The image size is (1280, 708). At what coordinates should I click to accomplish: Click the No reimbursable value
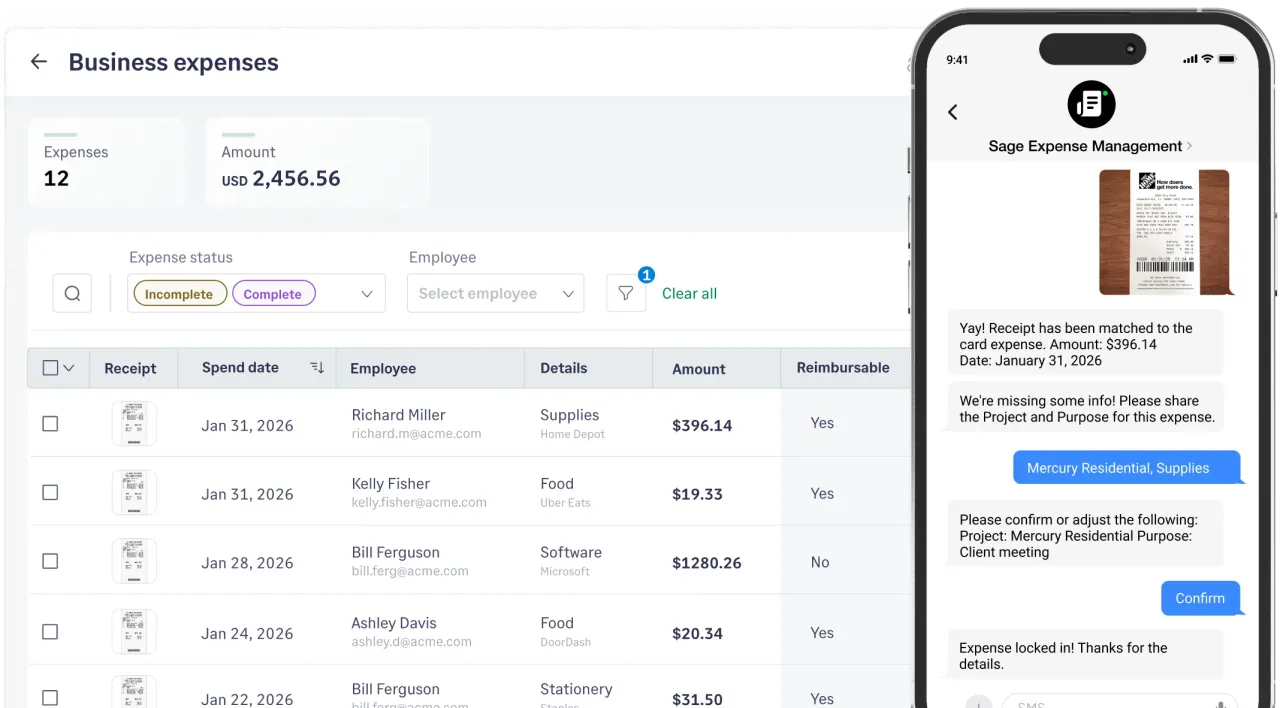click(820, 562)
